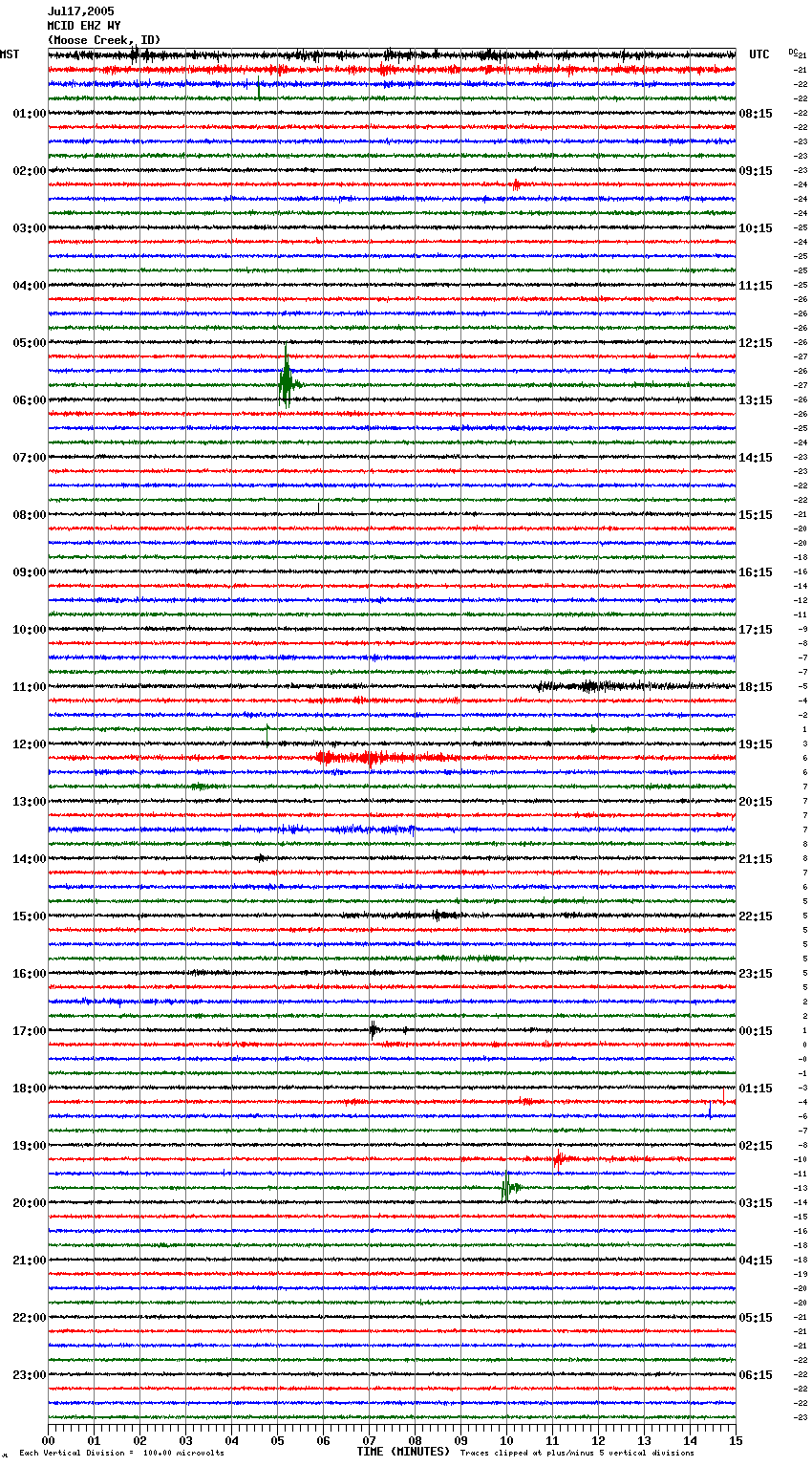Click the "18:00" MST hour label
This screenshot has height=1466, width=812.
click(30, 1089)
